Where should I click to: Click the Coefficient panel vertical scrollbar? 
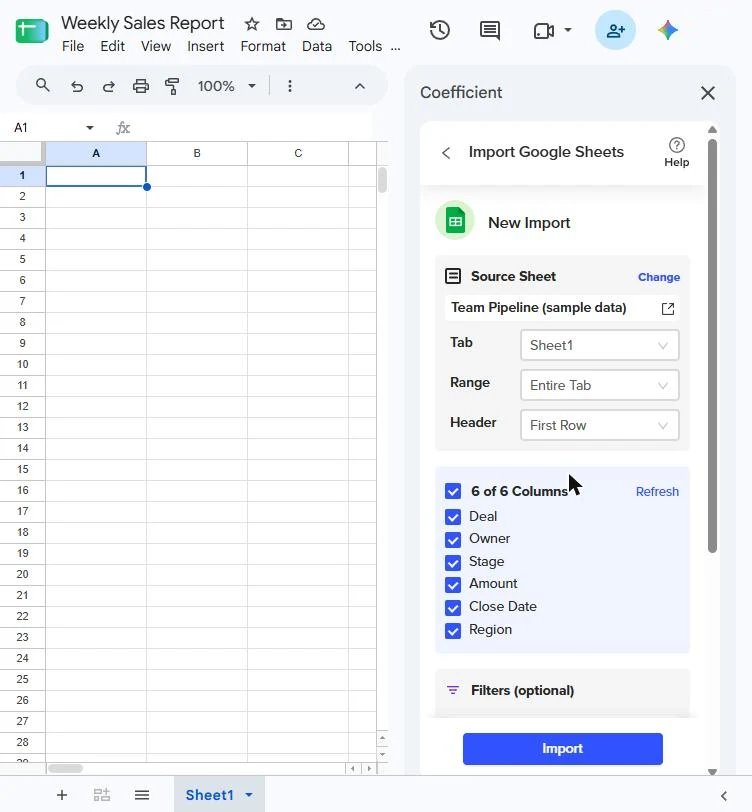tap(713, 346)
